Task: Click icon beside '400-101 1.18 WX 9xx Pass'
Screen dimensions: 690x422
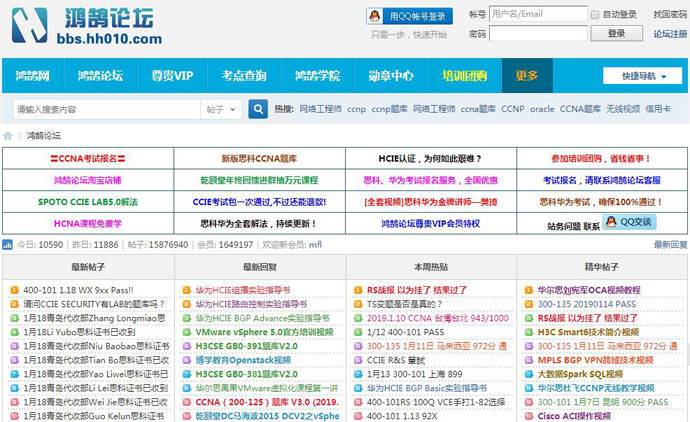Action: coord(15,290)
